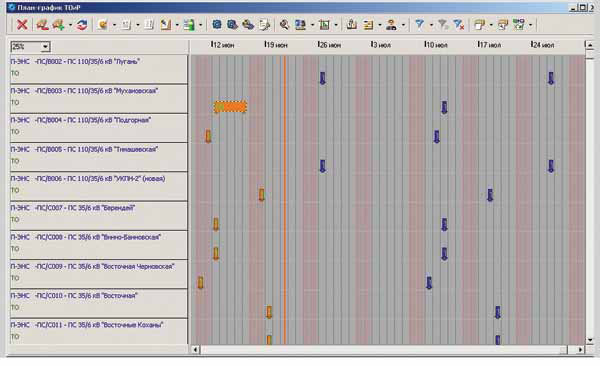
Task: Click the plain blue square object icon
Action: click(217, 25)
